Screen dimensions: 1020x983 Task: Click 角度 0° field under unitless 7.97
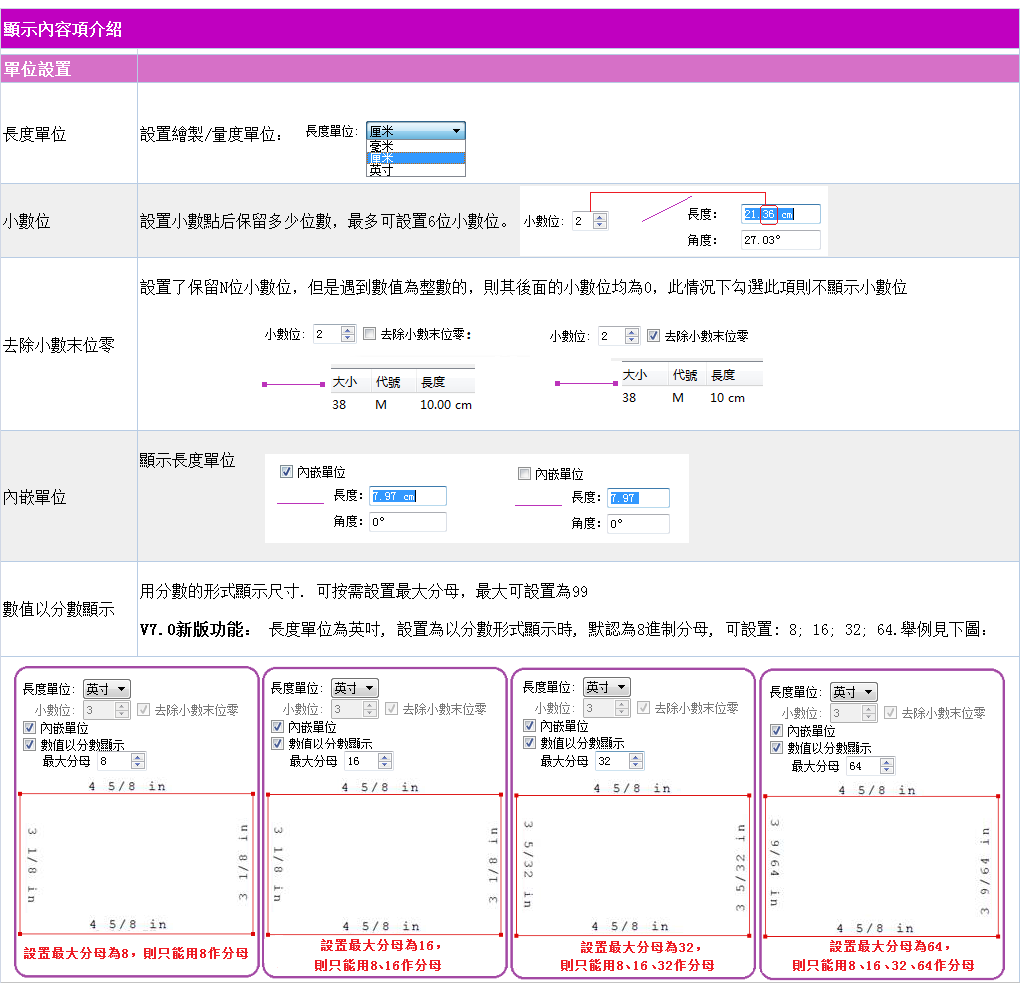(638, 524)
